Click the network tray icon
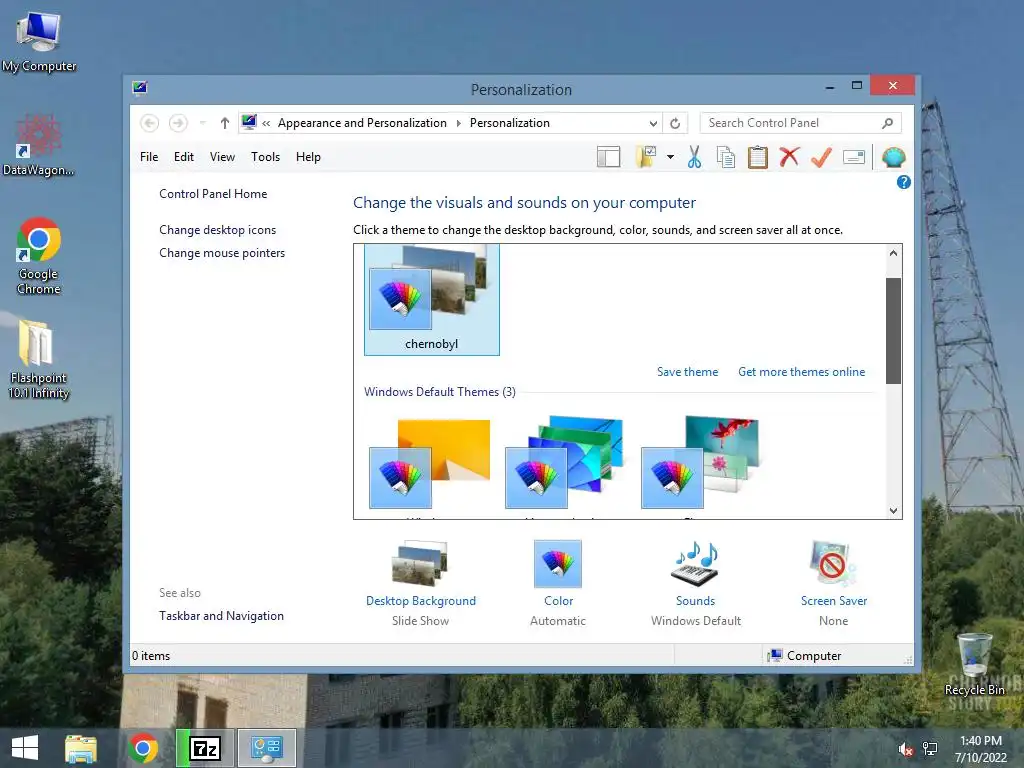Screen dimensions: 1024x768 929,749
